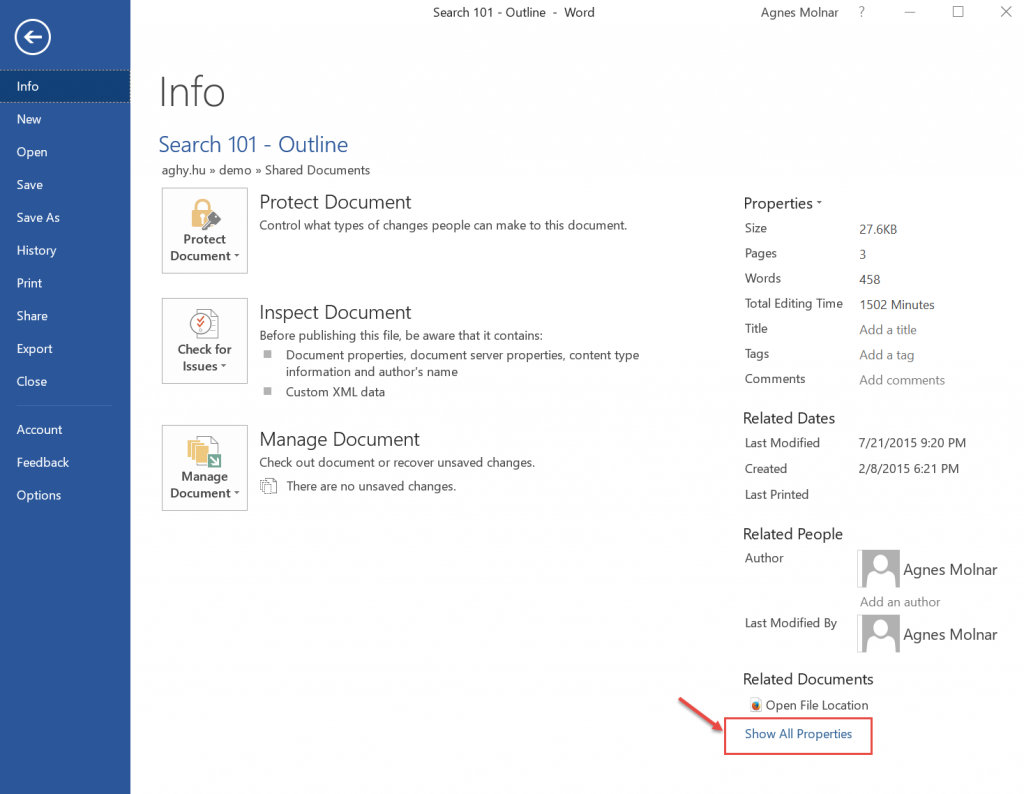Viewport: 1024px width, 794px height.
Task: Click the 'Add a tag' field
Action: pos(886,355)
